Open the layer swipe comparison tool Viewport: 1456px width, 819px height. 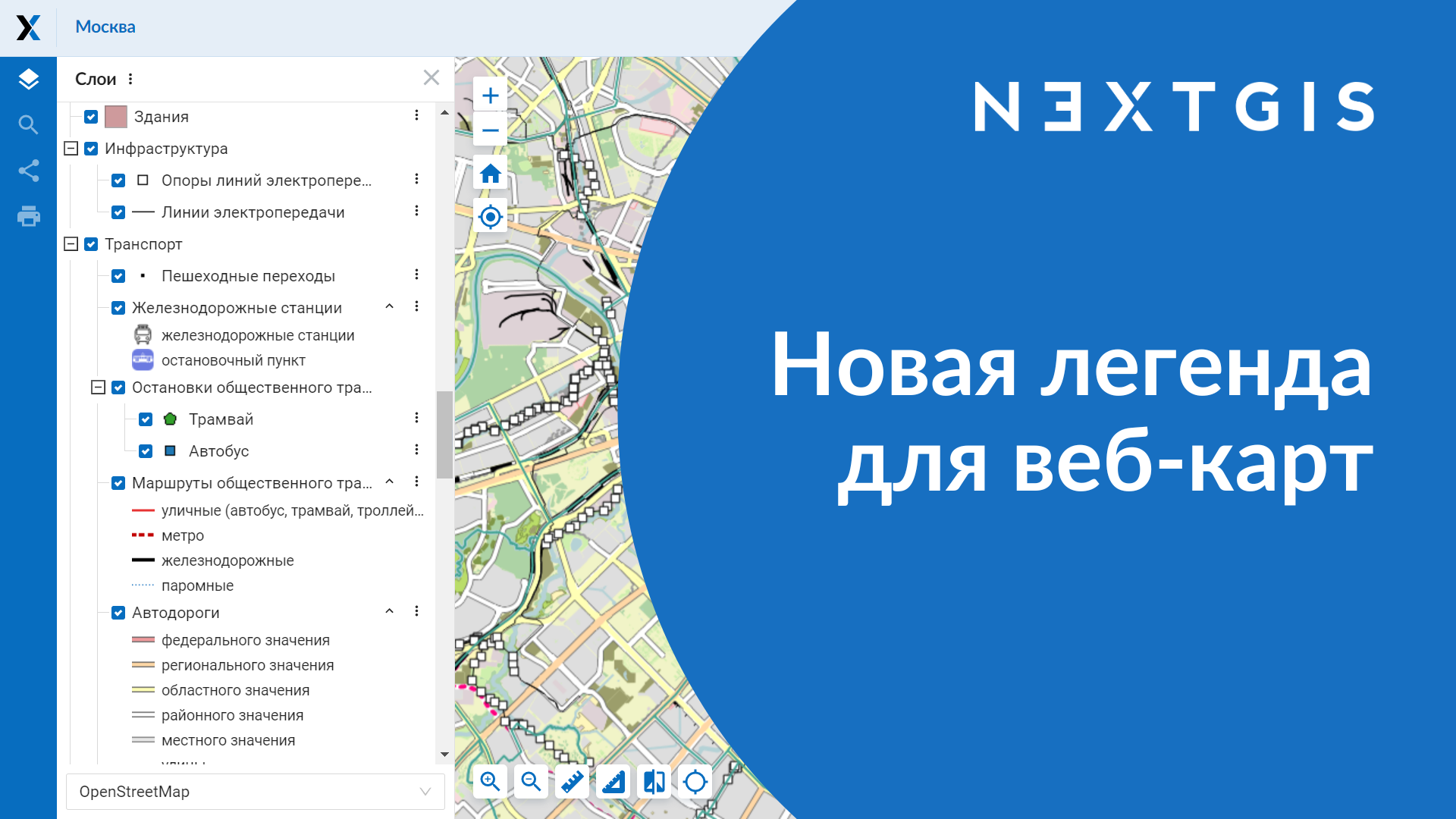(x=654, y=781)
